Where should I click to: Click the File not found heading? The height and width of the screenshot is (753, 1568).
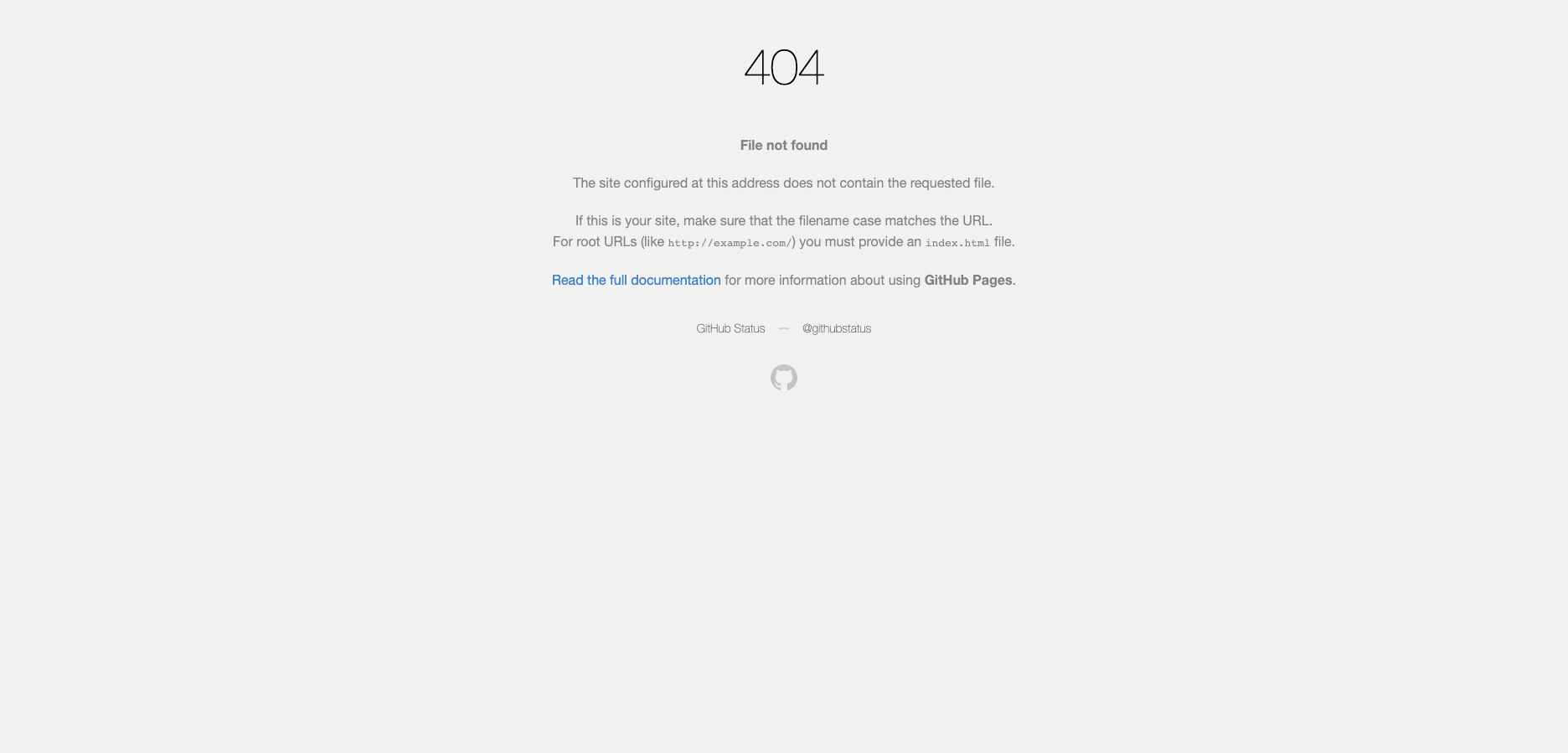(x=784, y=145)
